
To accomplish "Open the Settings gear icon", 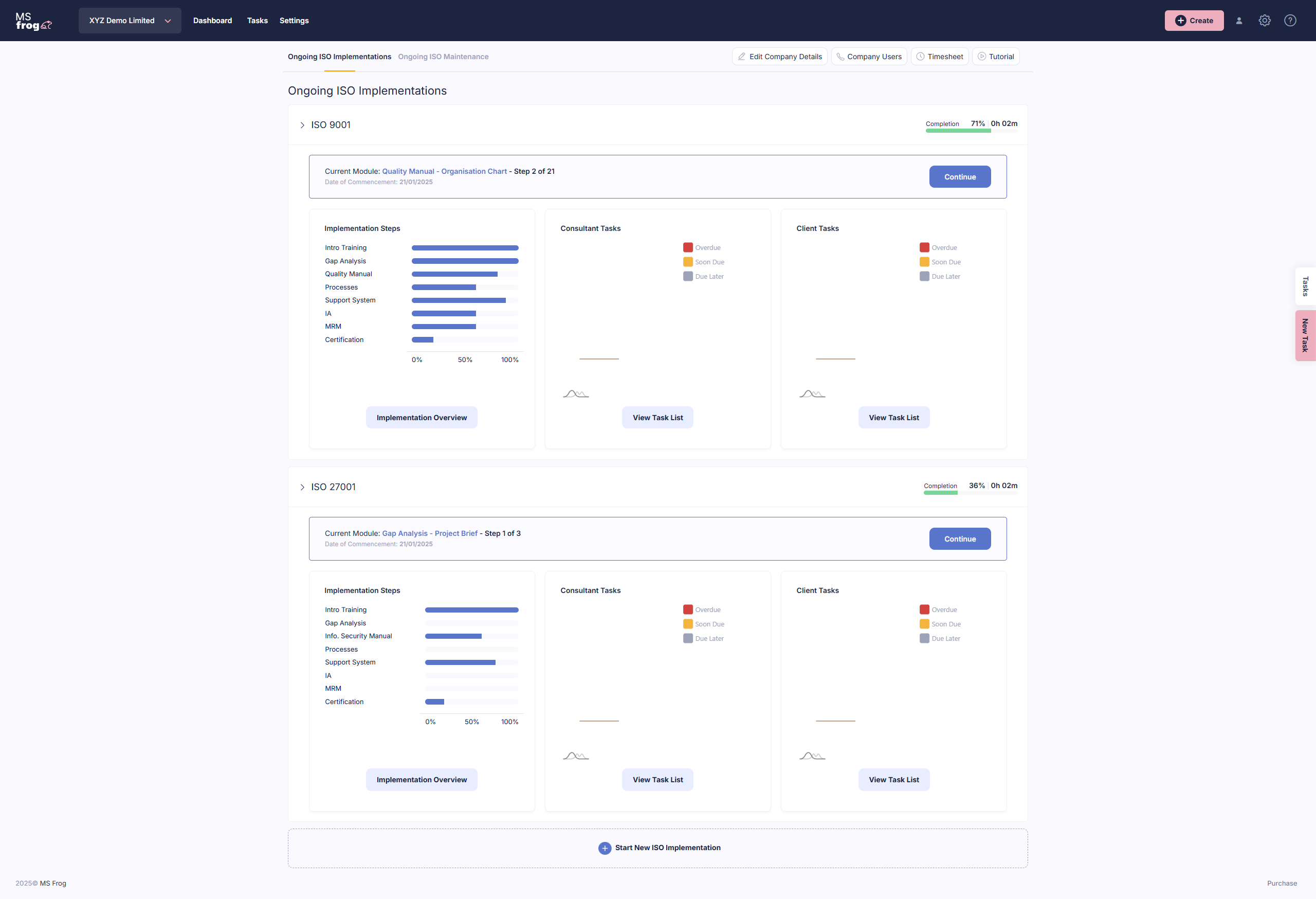I will tap(1265, 20).
